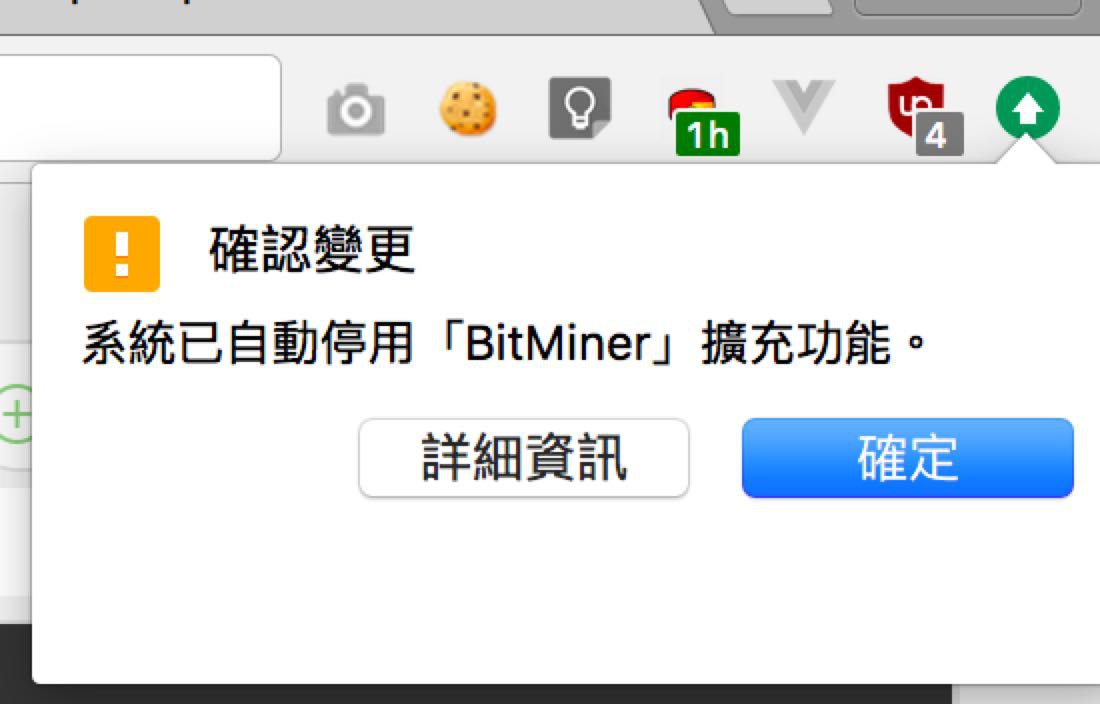
Task: Click the BitMiner disabled message text
Action: (x=504, y=344)
